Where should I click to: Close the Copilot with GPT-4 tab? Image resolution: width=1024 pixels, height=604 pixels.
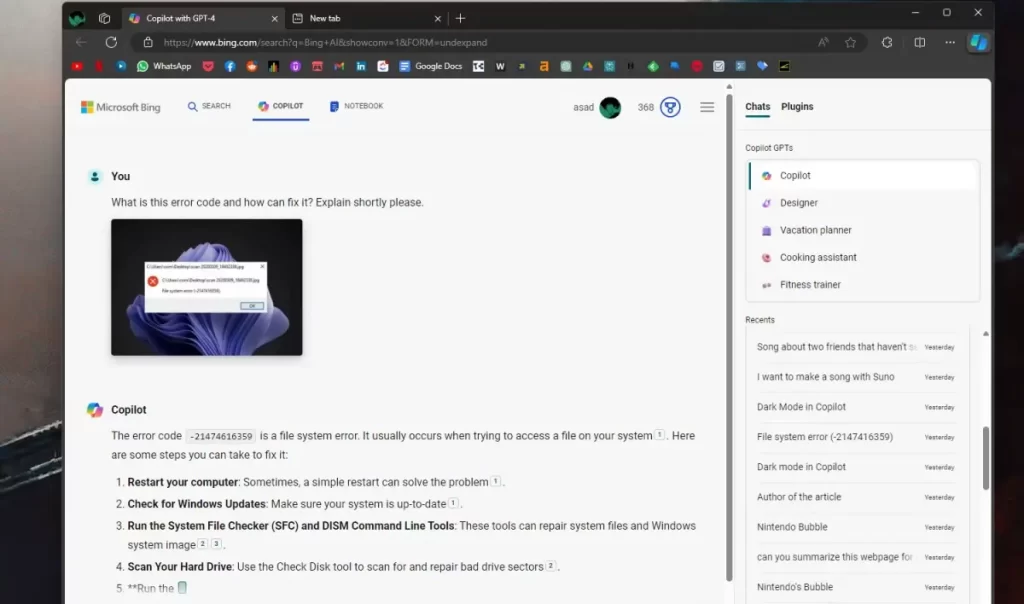point(274,19)
